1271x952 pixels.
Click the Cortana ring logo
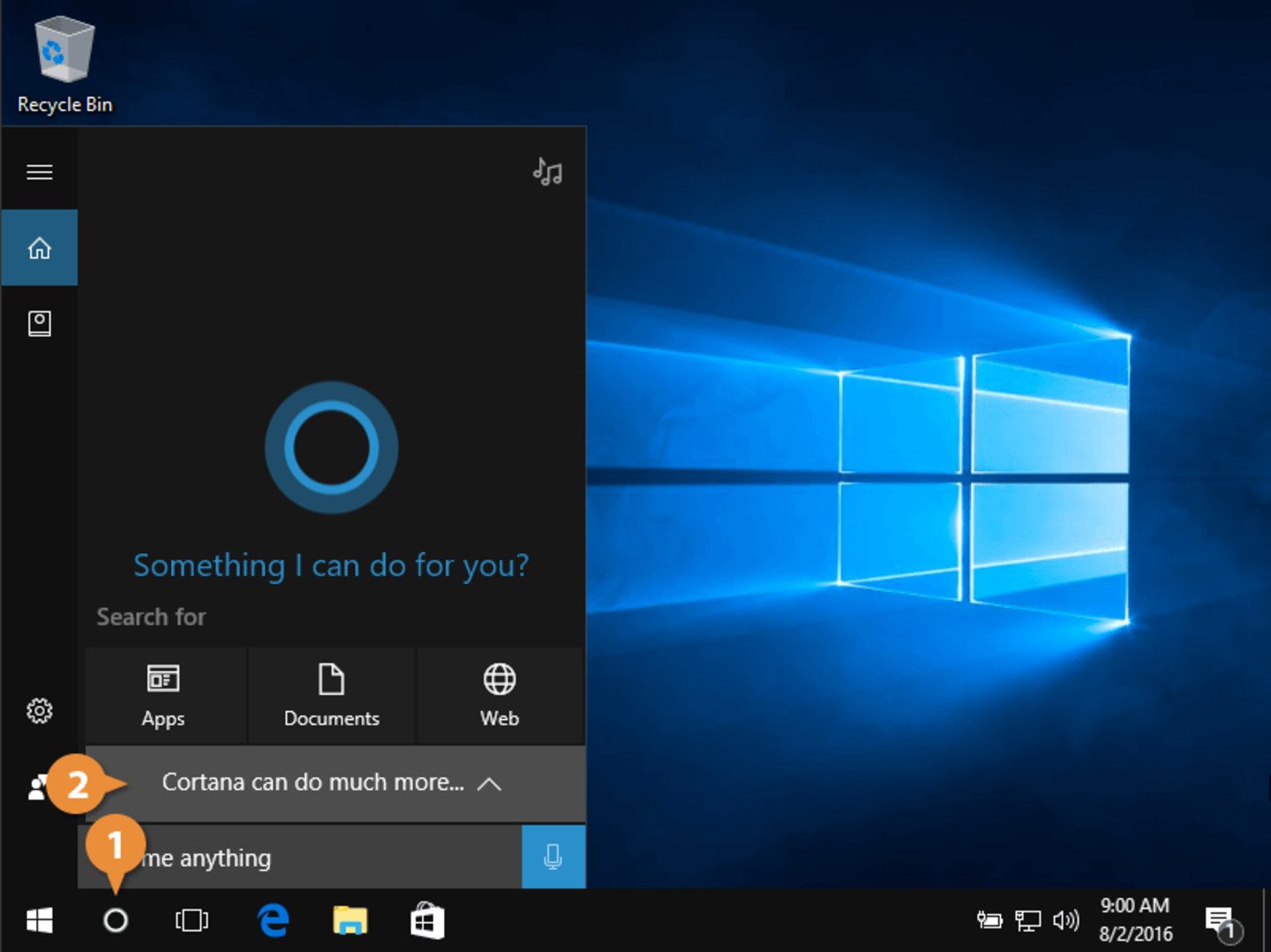[x=332, y=447]
